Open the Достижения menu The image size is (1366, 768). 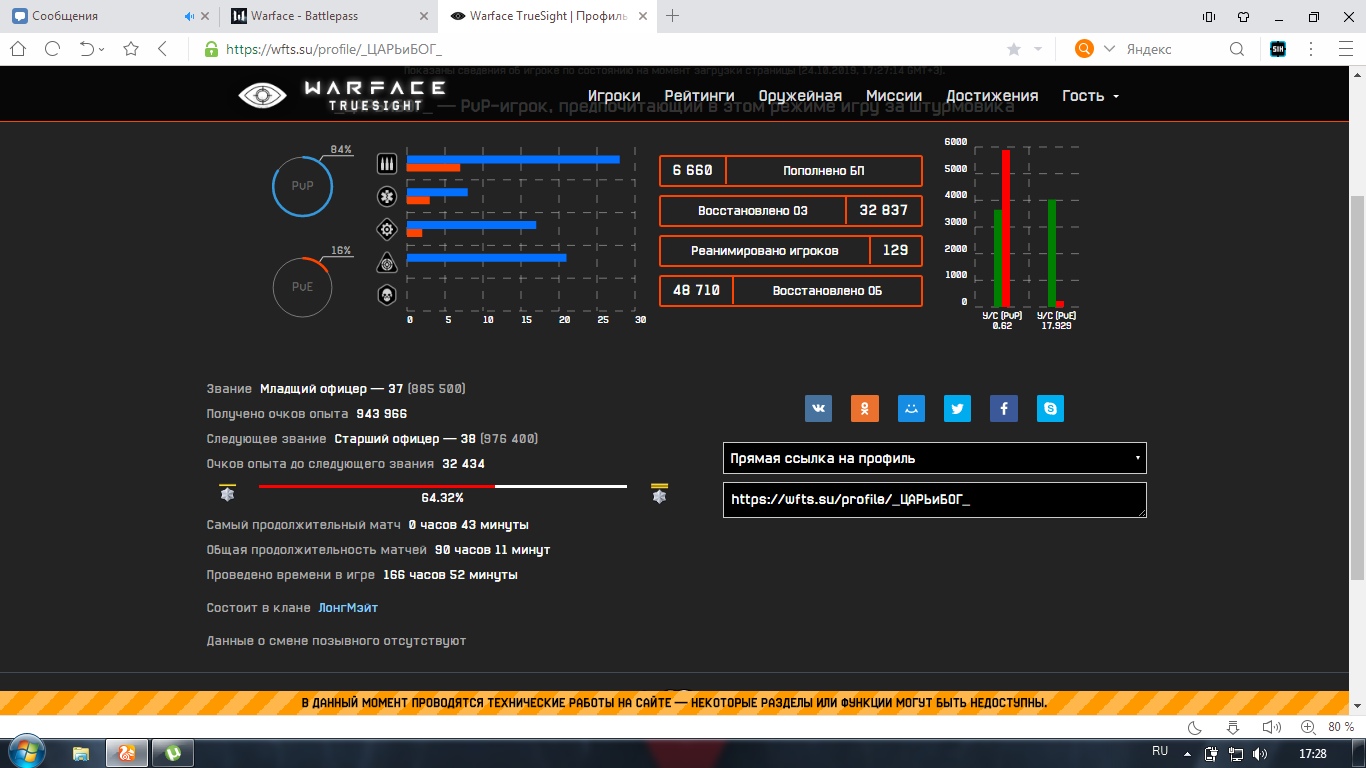pyautogui.click(x=992, y=96)
